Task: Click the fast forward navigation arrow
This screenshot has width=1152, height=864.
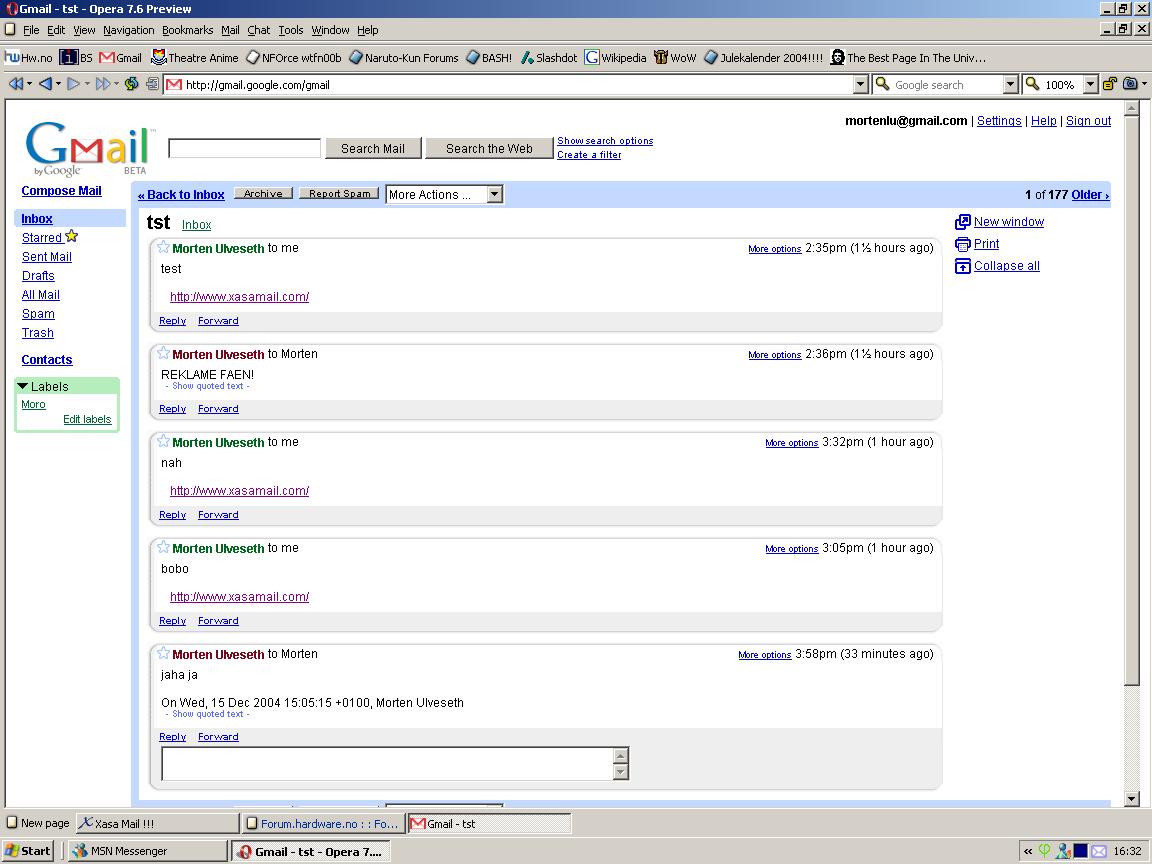Action: coord(103,84)
